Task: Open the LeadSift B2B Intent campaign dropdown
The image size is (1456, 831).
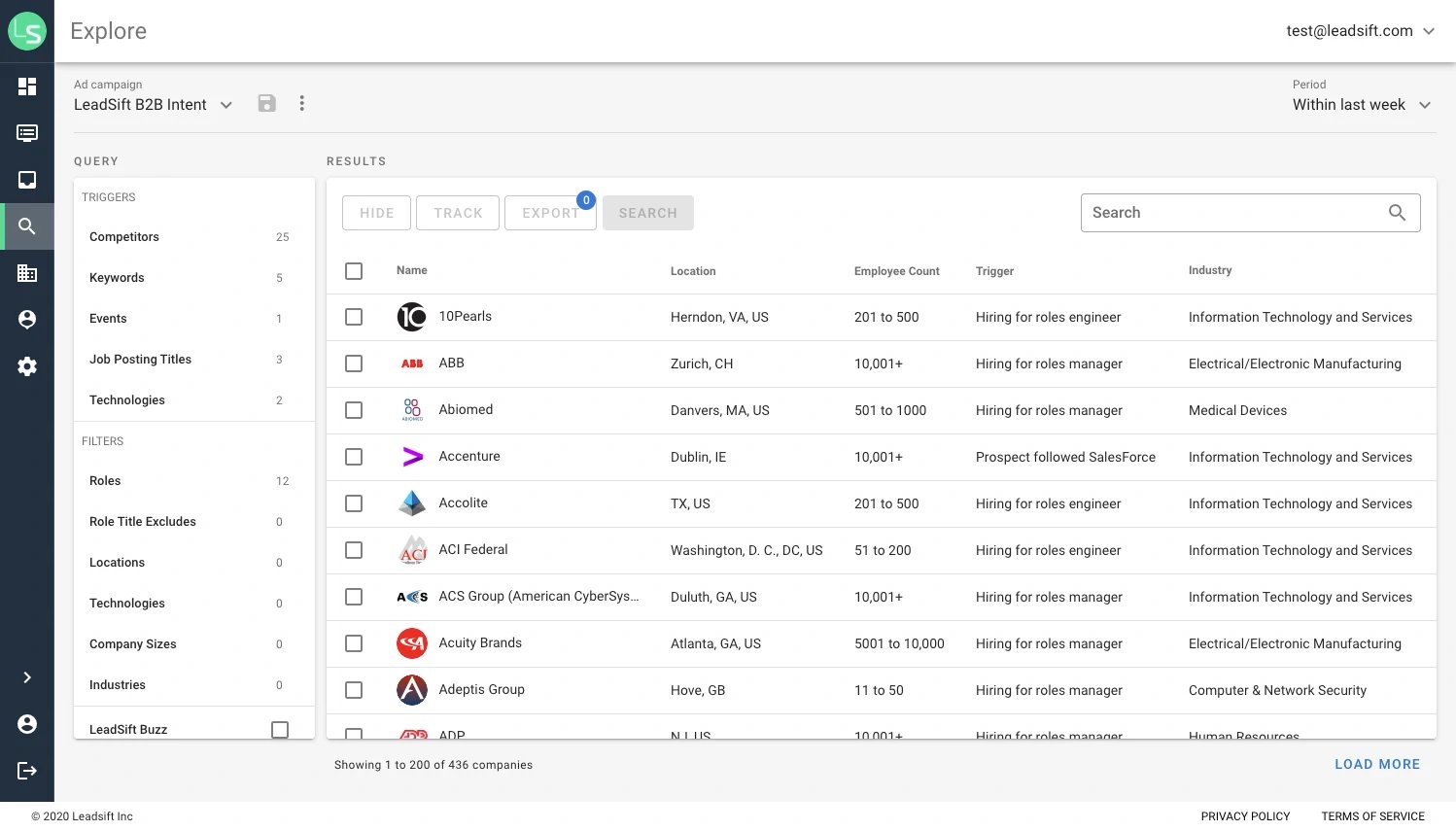Action: [154, 105]
